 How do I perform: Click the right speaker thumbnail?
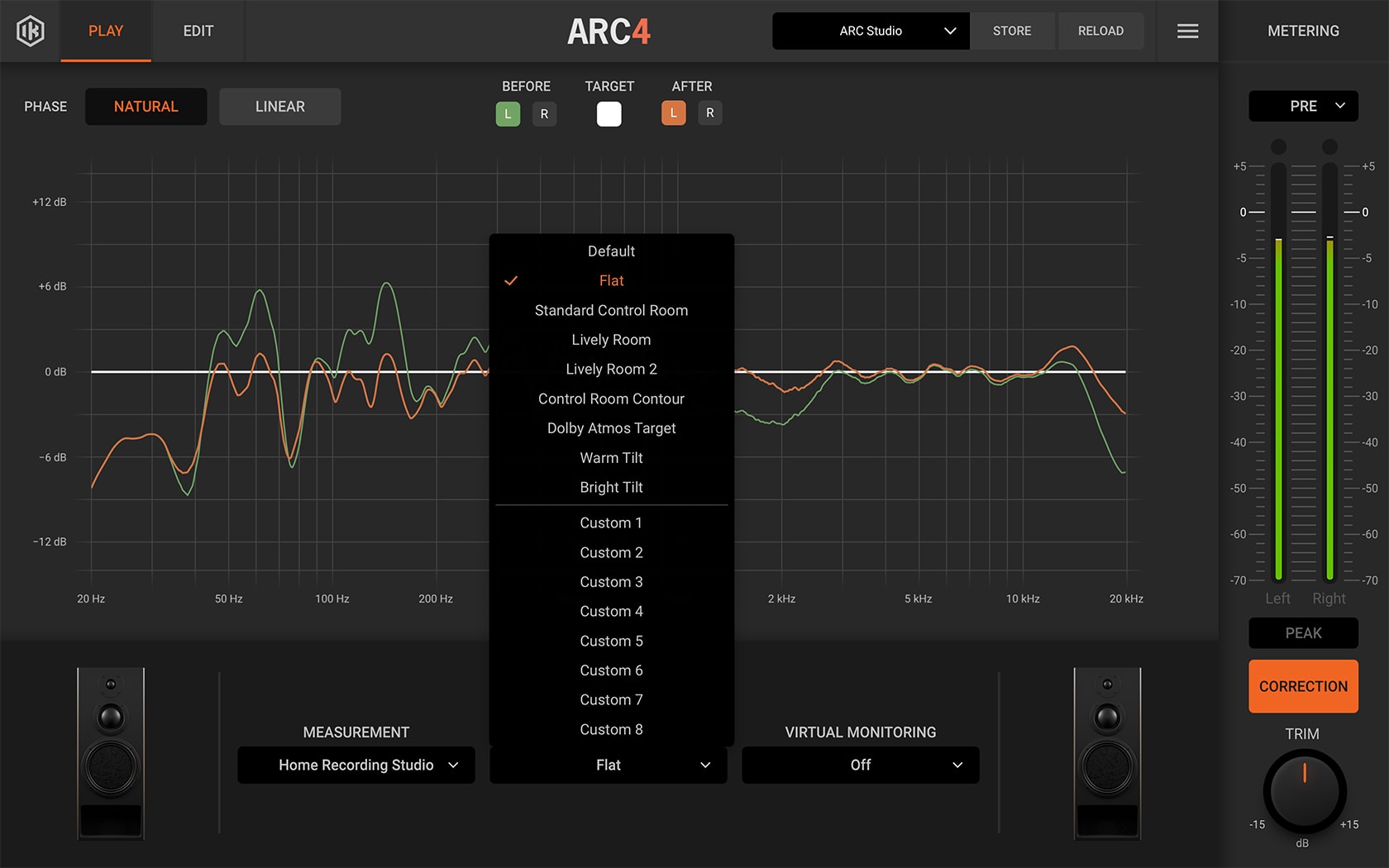point(1105,754)
